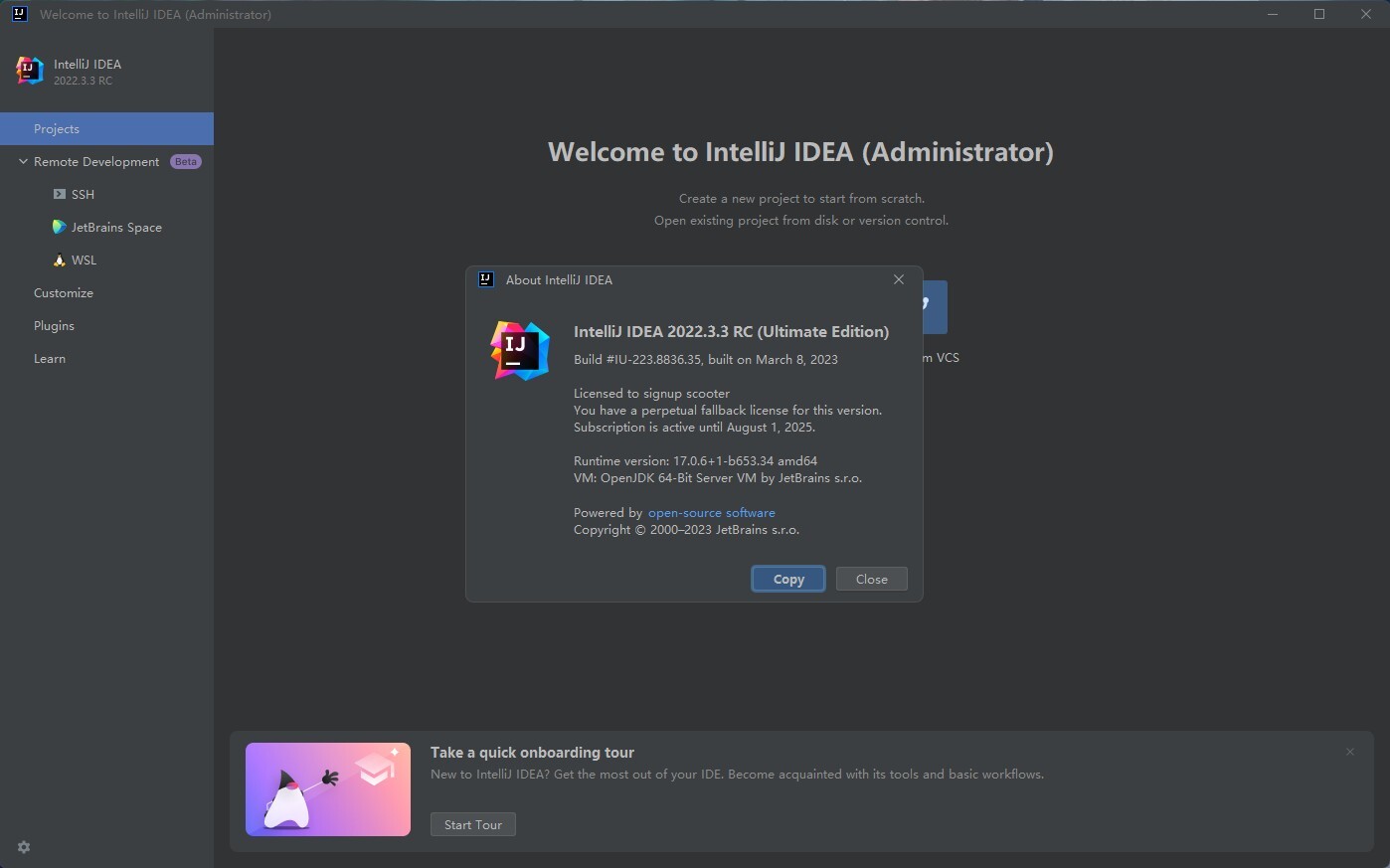Click the Build #IU-223.8836.35 text line
The width and height of the screenshot is (1390, 868).
706,360
